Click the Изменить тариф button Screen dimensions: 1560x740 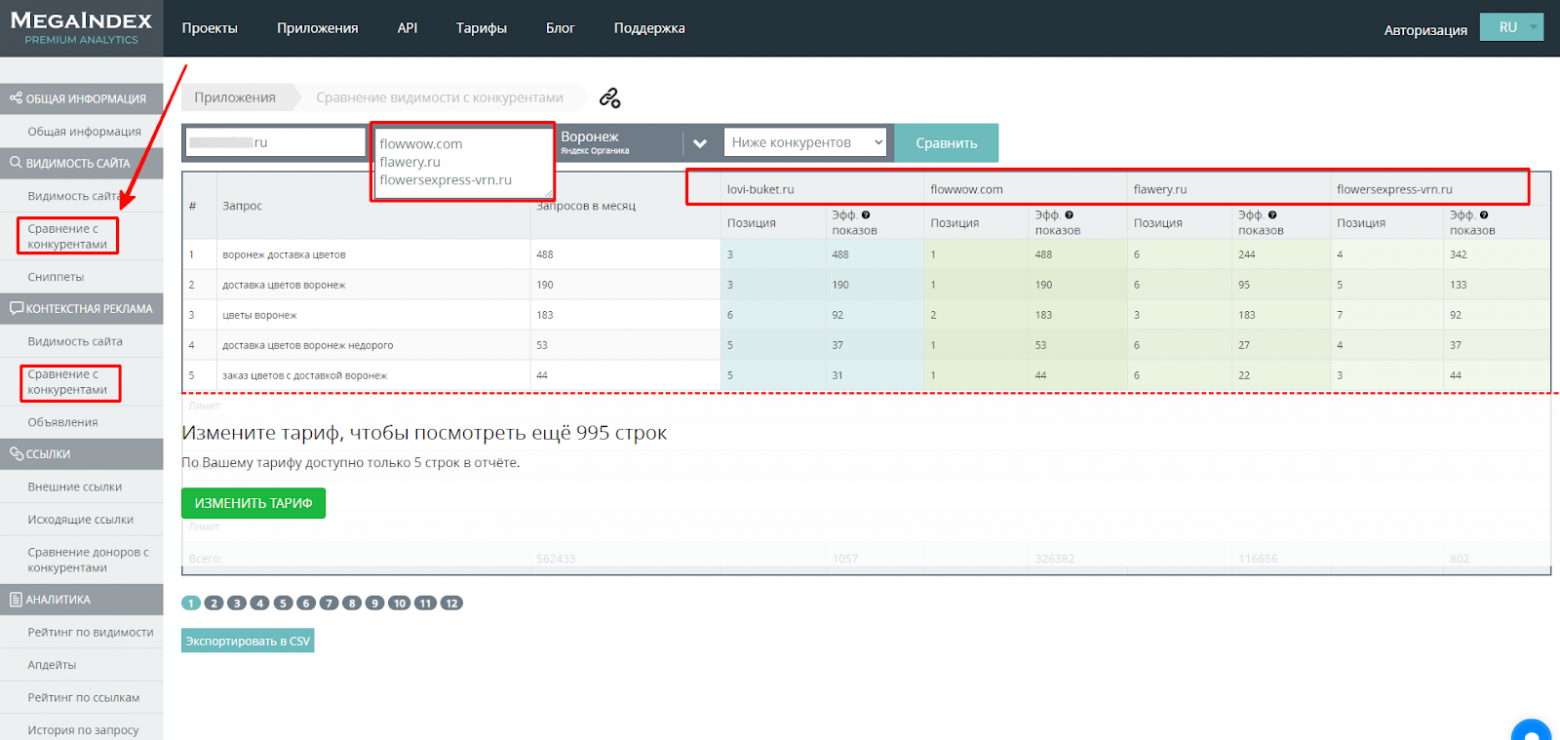pos(254,503)
